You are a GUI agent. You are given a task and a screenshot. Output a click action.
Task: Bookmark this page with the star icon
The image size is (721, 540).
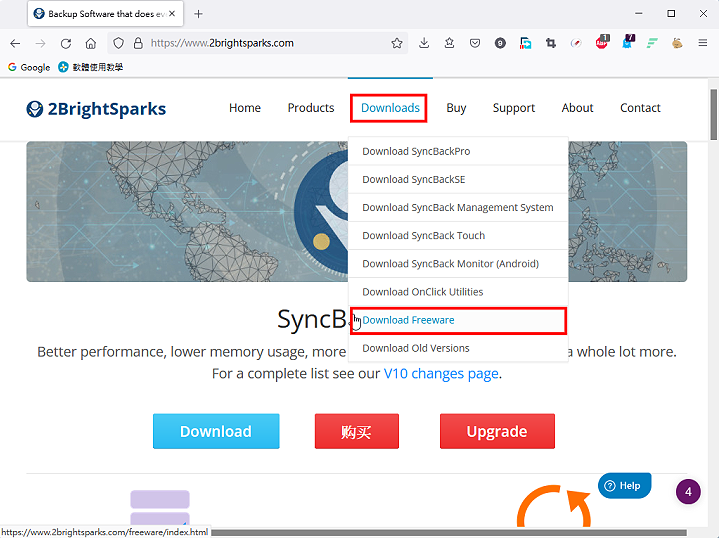tap(397, 43)
